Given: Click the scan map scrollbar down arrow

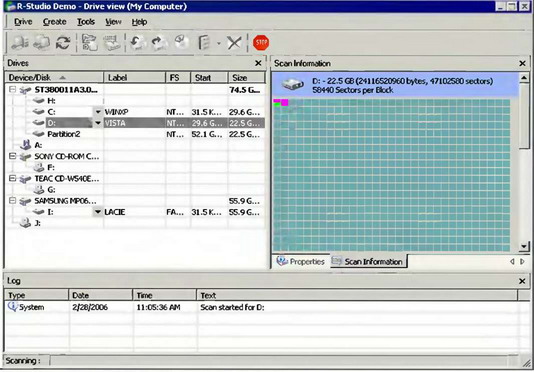Looking at the screenshot, I should coord(524,246).
